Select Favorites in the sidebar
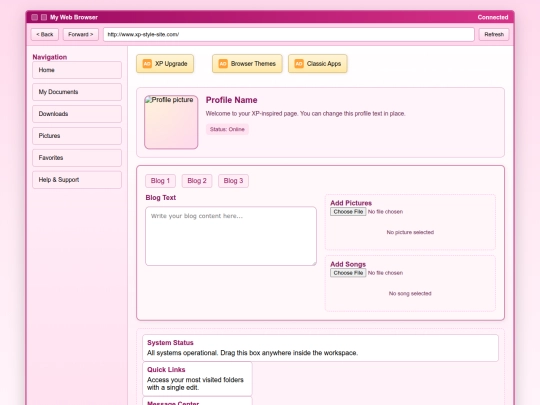Screen dimensions: 540x405 click(77, 158)
